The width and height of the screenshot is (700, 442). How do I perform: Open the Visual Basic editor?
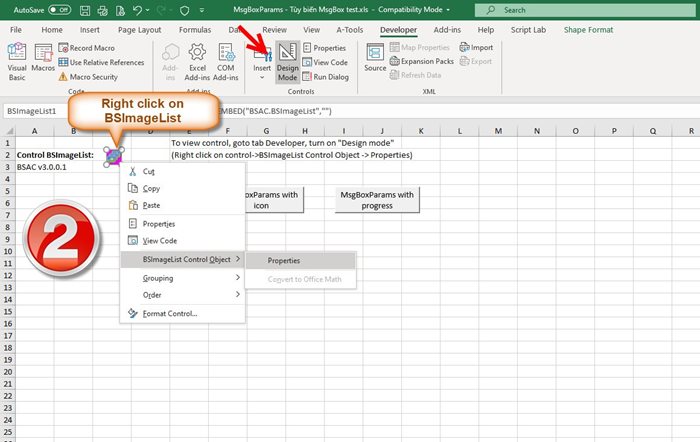17,62
